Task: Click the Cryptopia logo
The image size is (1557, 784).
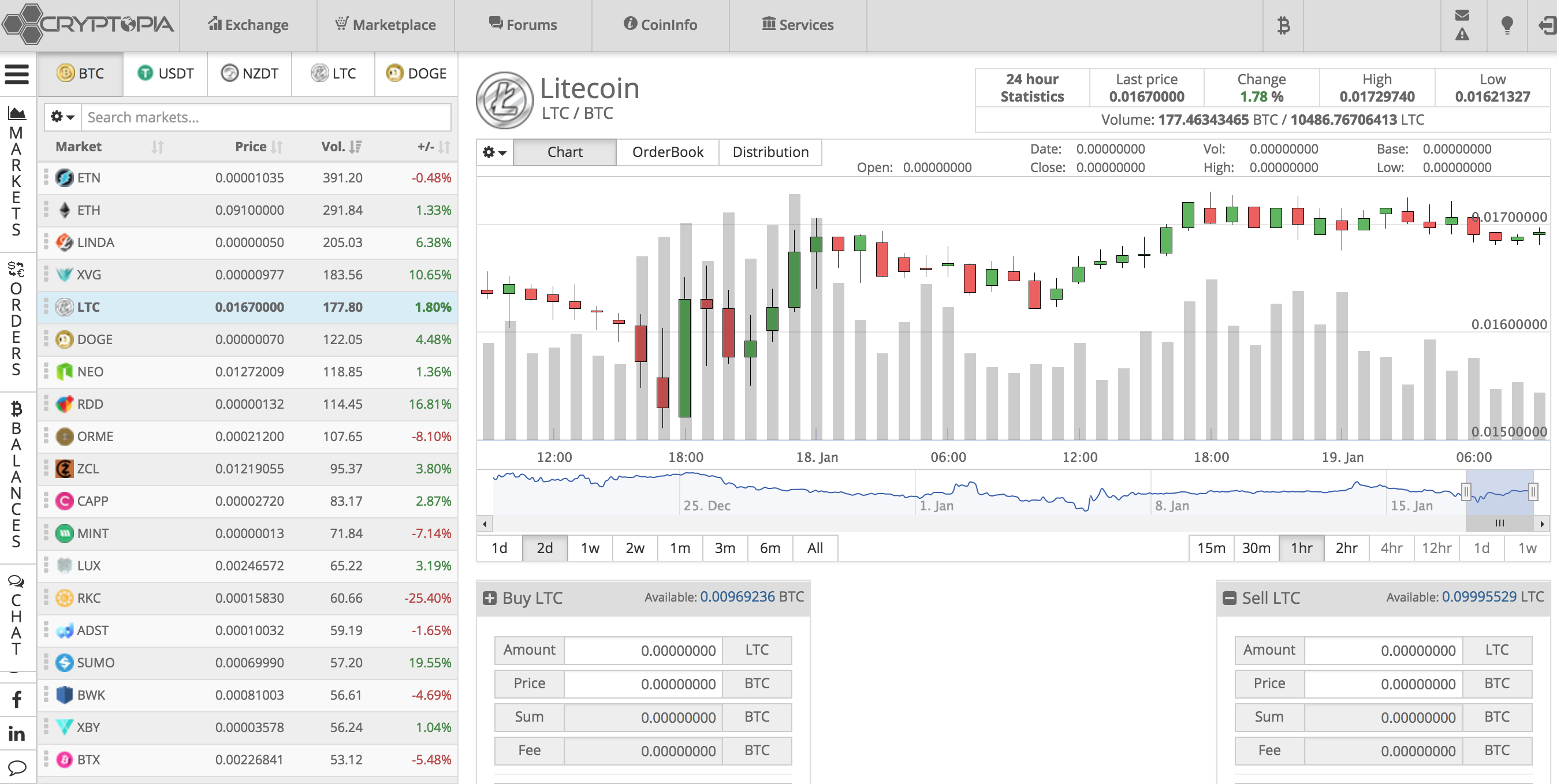Action: pyautogui.click(x=89, y=24)
